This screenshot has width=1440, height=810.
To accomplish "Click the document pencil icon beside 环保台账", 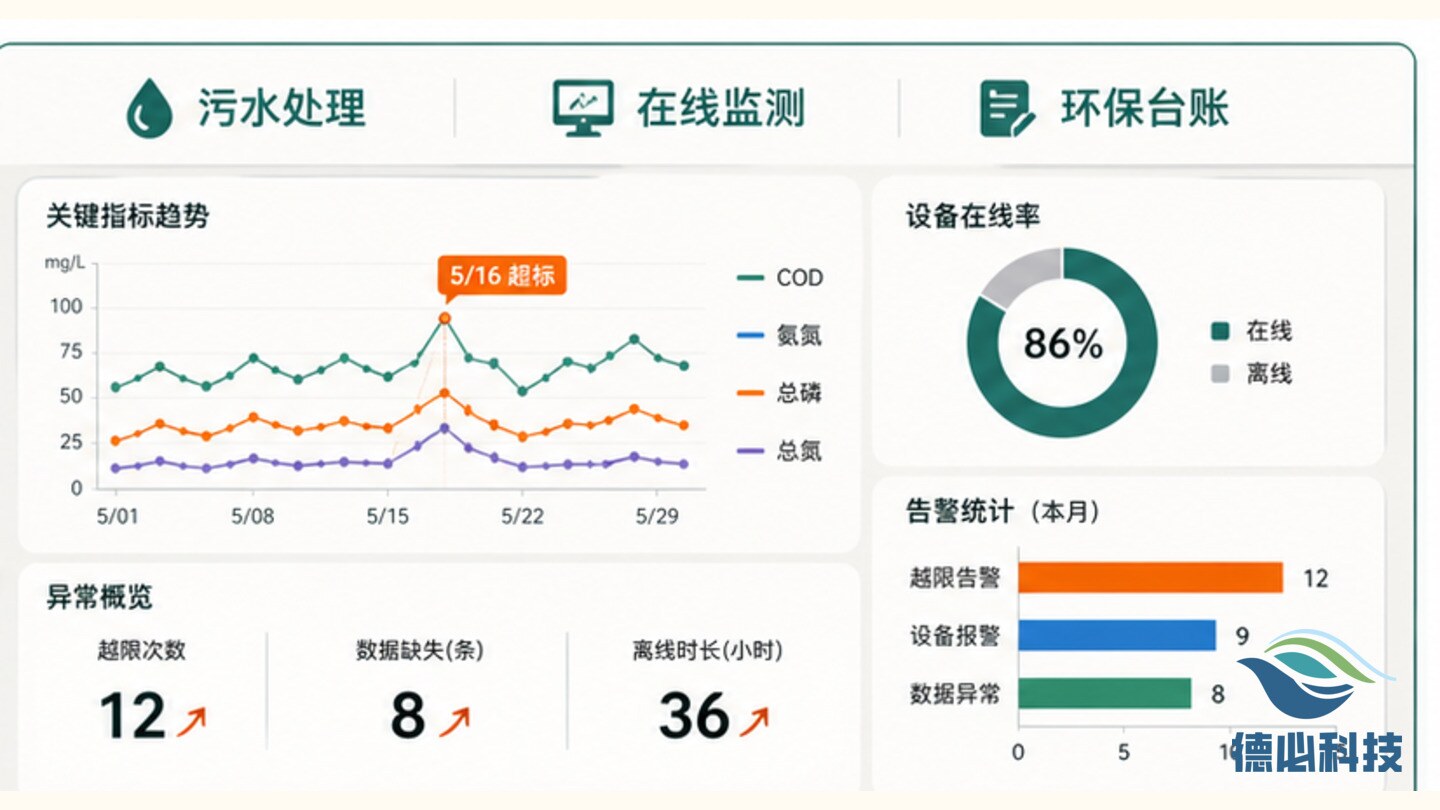I will pyautogui.click(x=1007, y=108).
